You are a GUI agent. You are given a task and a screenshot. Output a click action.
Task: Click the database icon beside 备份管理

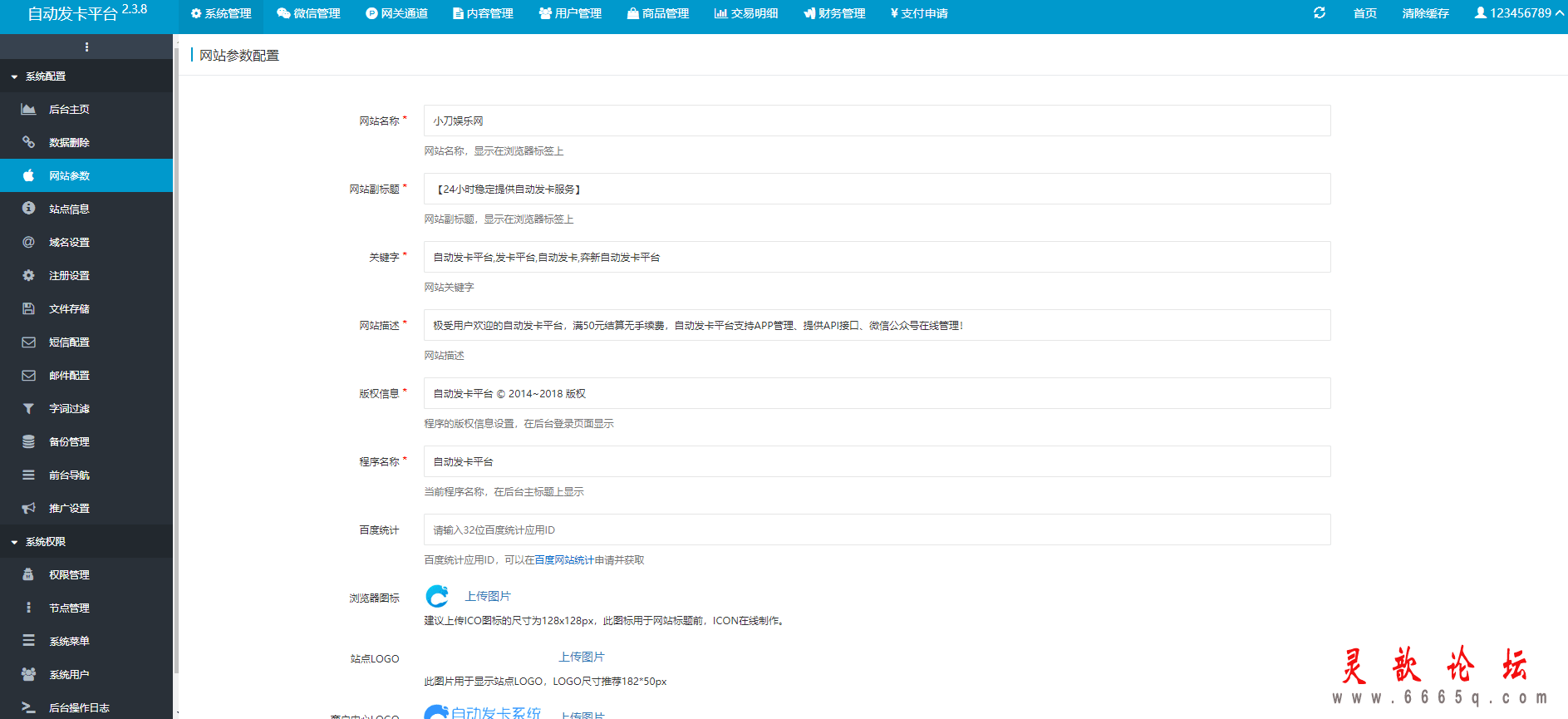coord(28,441)
